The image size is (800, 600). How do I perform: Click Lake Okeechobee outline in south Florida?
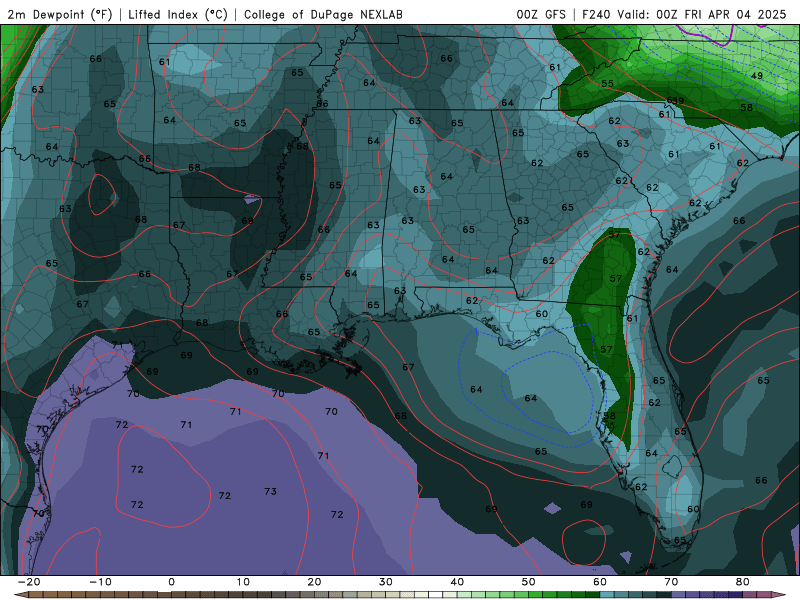pyautogui.click(x=671, y=465)
